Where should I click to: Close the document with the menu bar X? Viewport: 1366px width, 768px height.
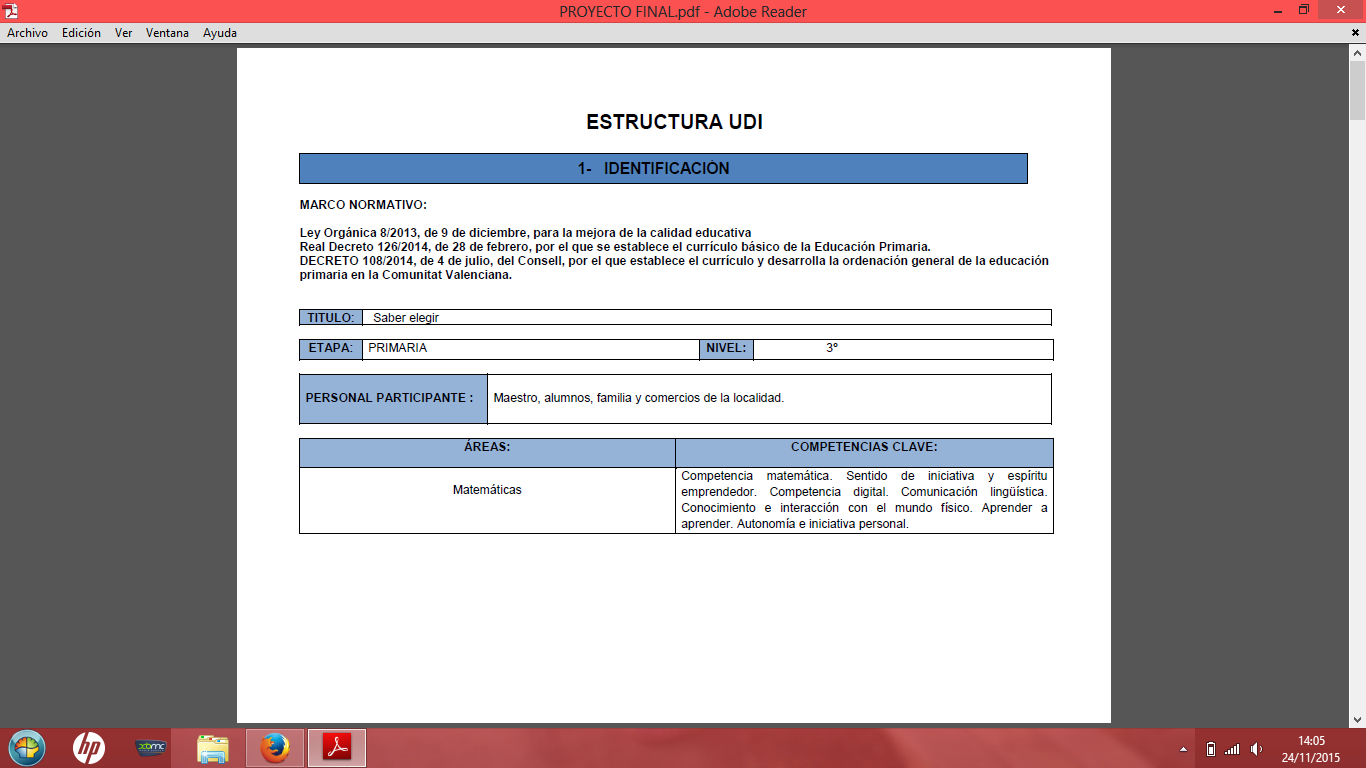tap(1355, 33)
